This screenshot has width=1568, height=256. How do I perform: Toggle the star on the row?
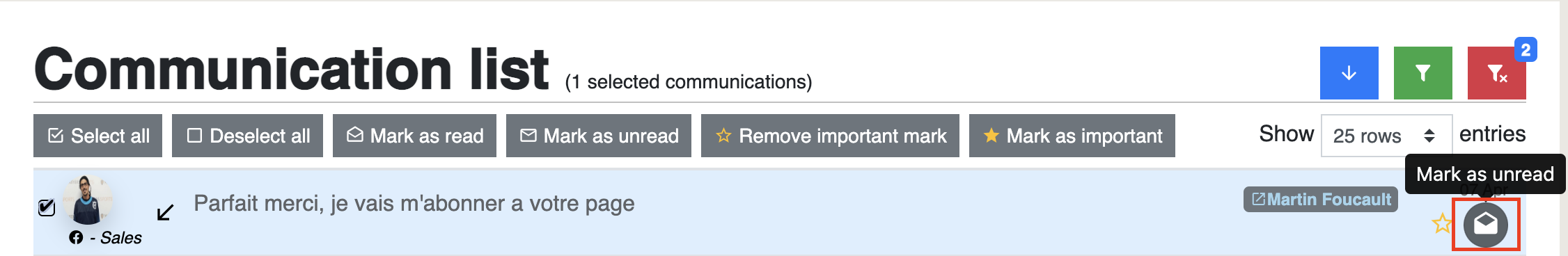coord(1441,224)
